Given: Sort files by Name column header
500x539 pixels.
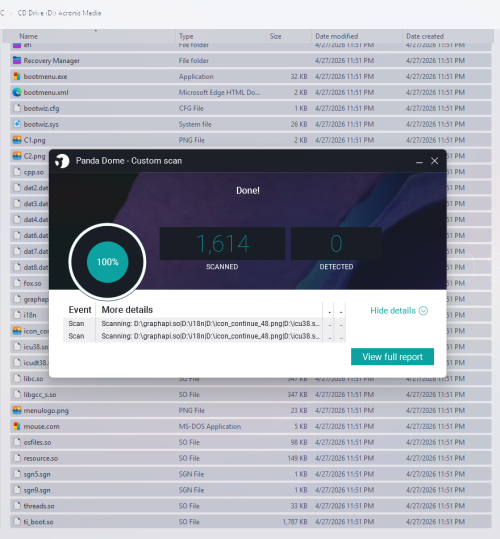Looking at the screenshot, I should click(29, 36).
